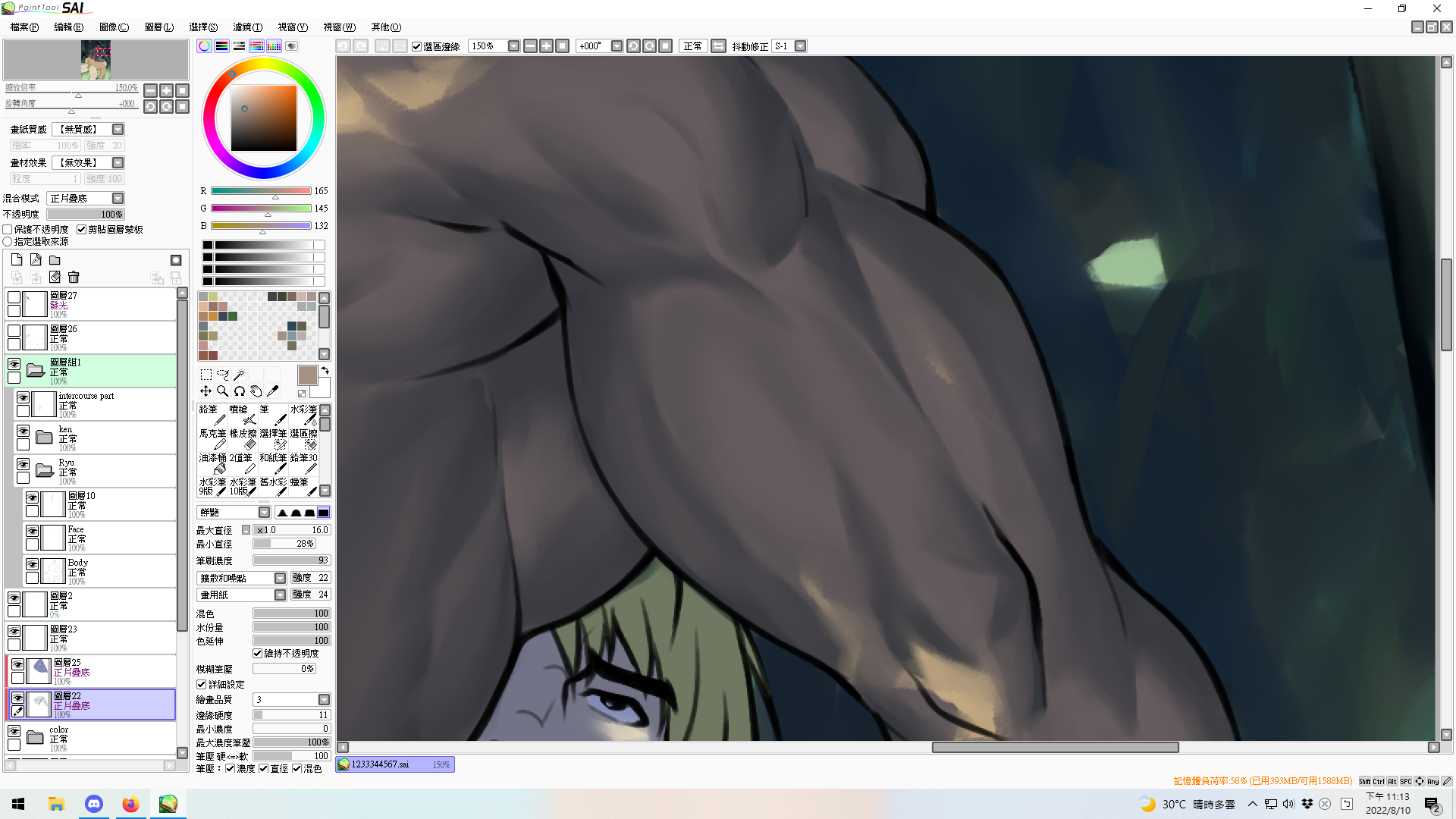Click the 正常 normal view mode button
The image size is (1456, 819).
[693, 46]
